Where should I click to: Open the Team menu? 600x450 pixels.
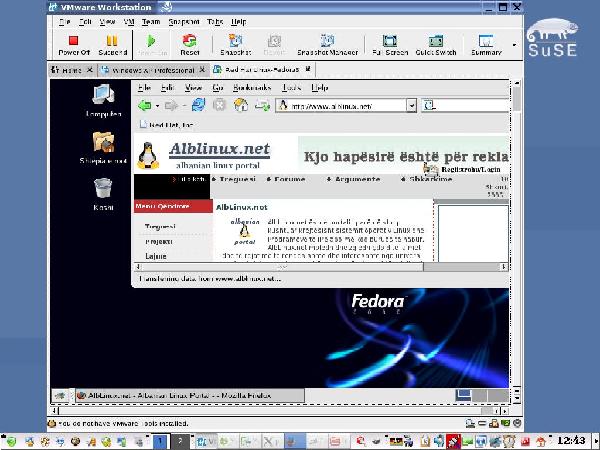pos(151,22)
